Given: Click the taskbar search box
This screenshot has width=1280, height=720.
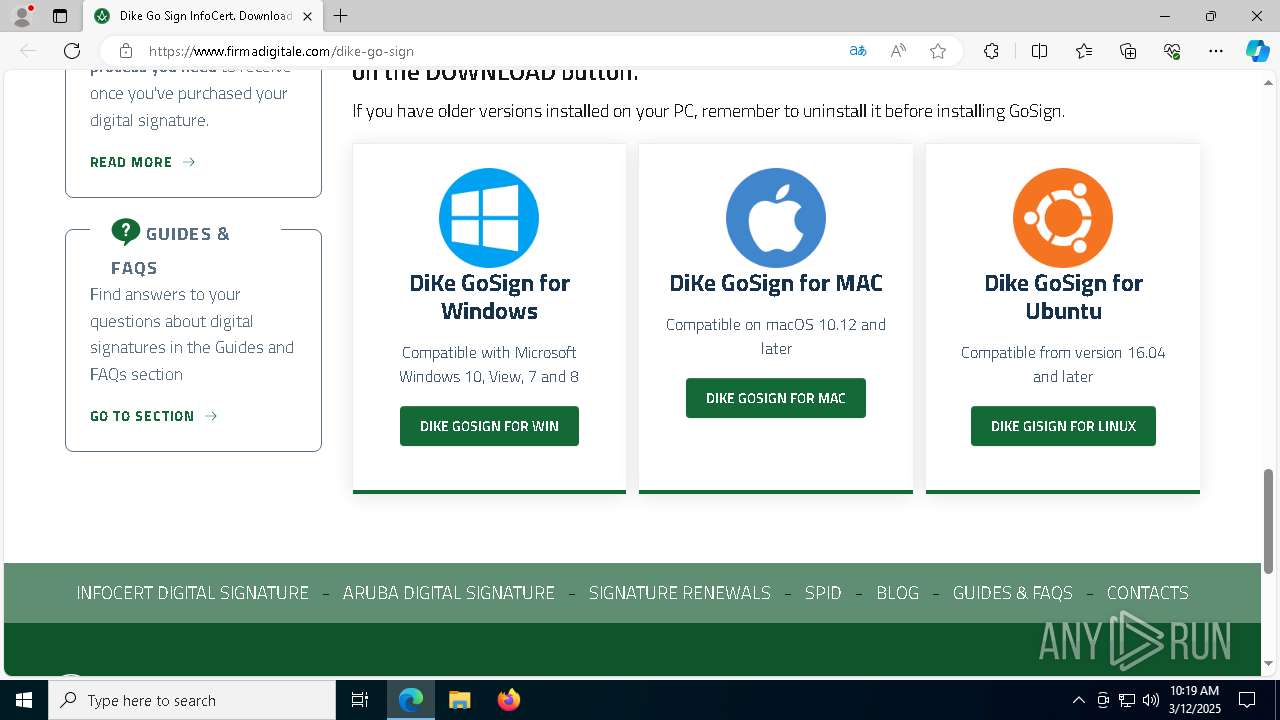Looking at the screenshot, I should point(192,700).
